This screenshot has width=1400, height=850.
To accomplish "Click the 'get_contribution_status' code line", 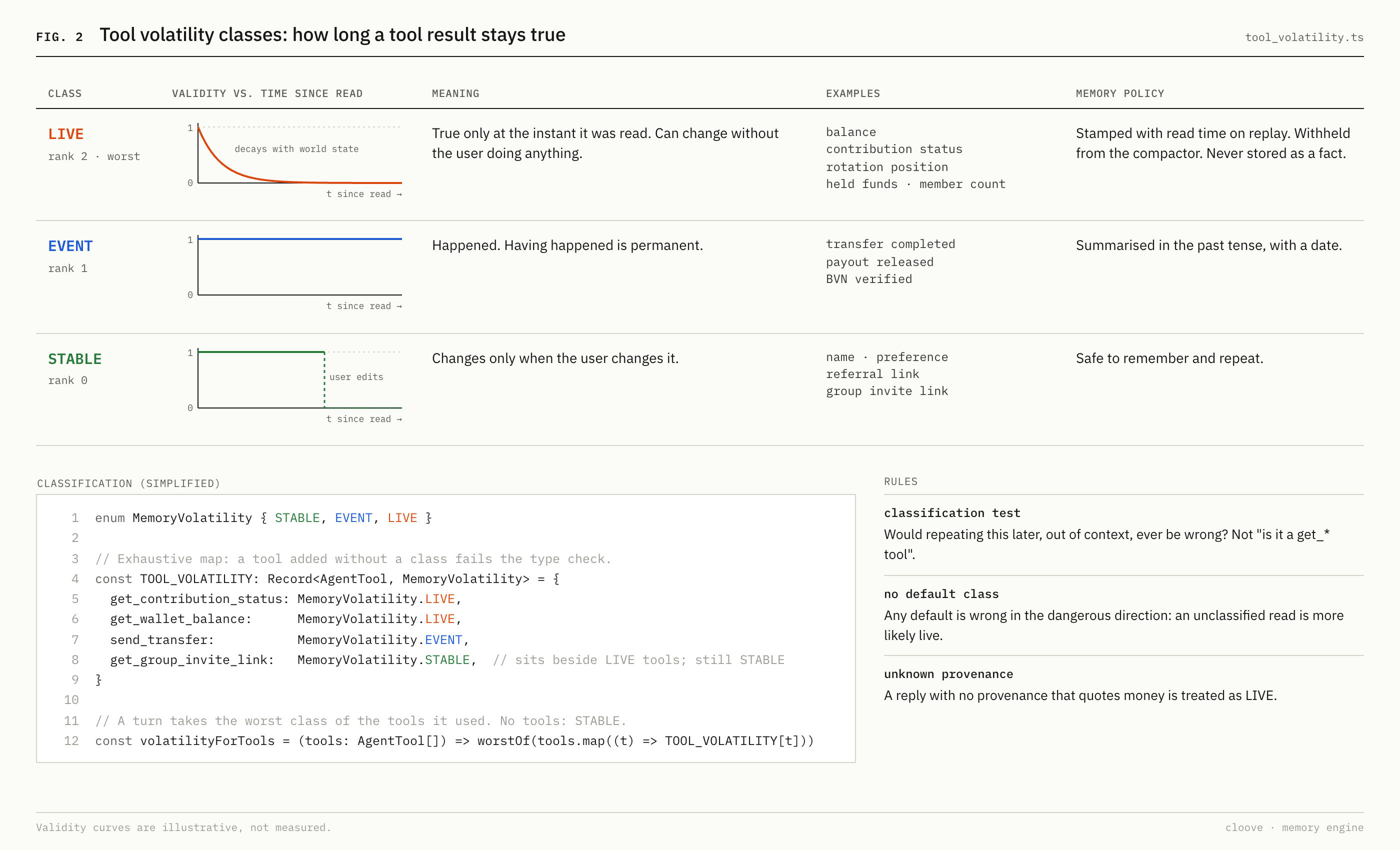I will tap(286, 599).
